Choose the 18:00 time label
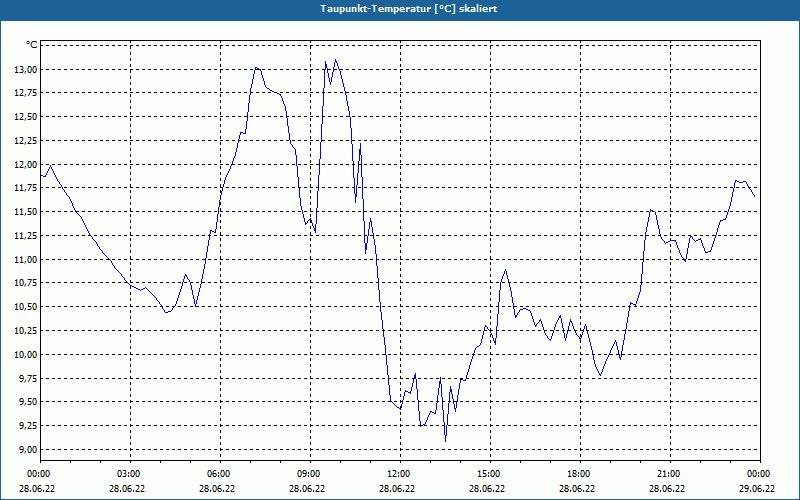The image size is (800, 500). (577, 474)
